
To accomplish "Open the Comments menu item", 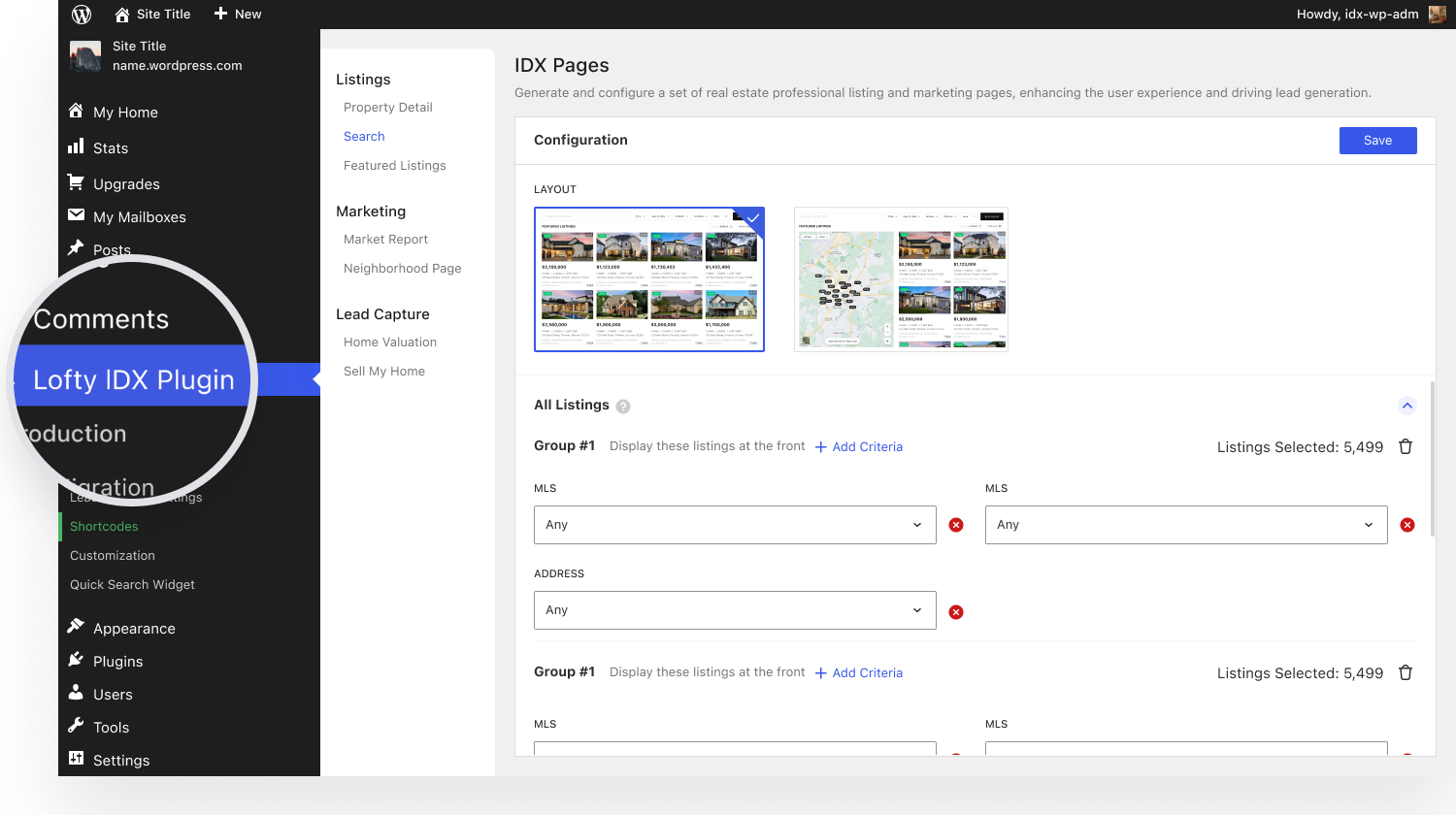I will point(101,319).
